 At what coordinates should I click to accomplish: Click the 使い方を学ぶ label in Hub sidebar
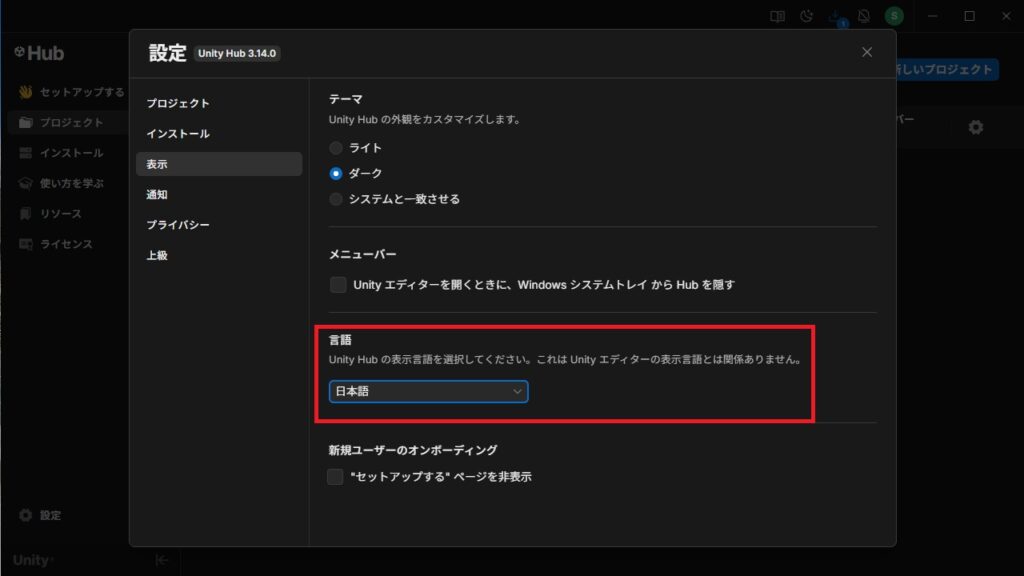pyautogui.click(x=72, y=184)
